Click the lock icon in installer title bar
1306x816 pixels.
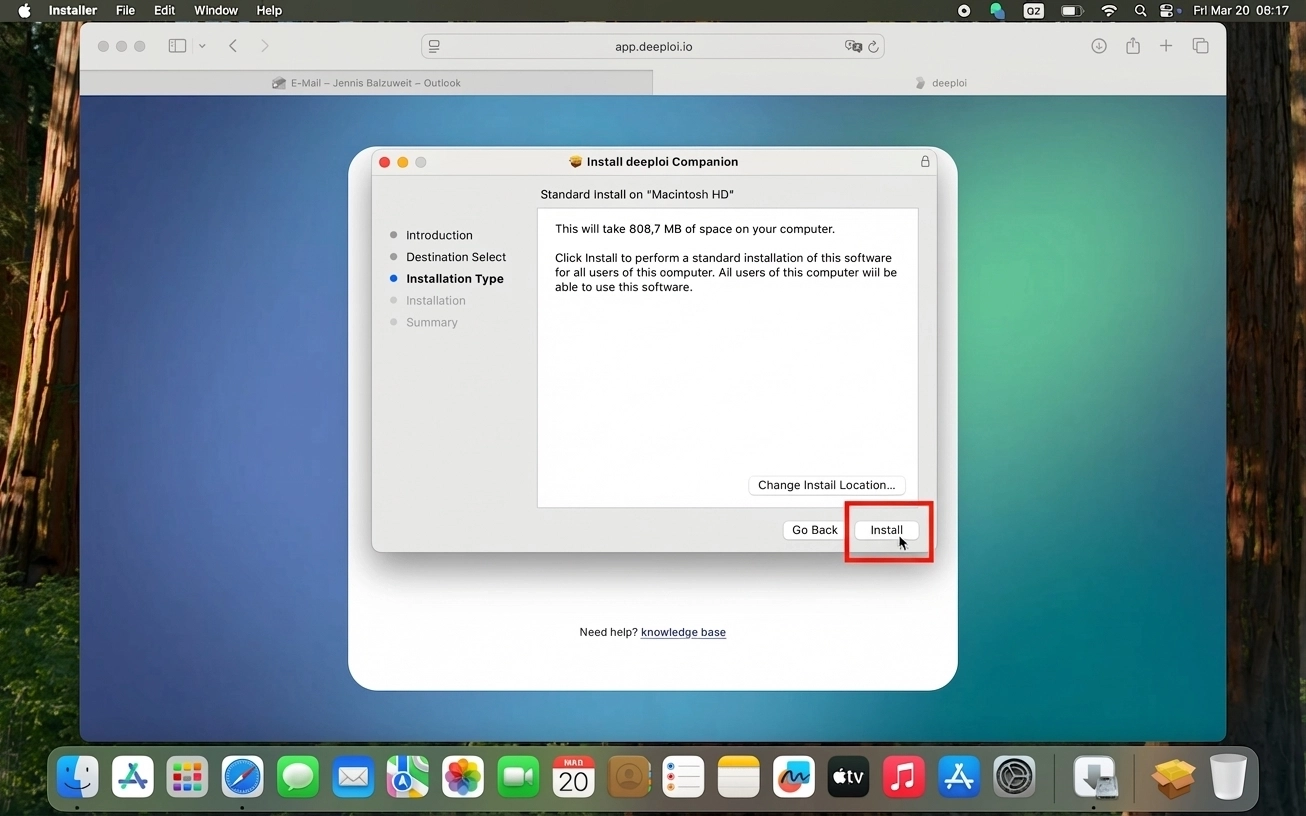(x=925, y=162)
